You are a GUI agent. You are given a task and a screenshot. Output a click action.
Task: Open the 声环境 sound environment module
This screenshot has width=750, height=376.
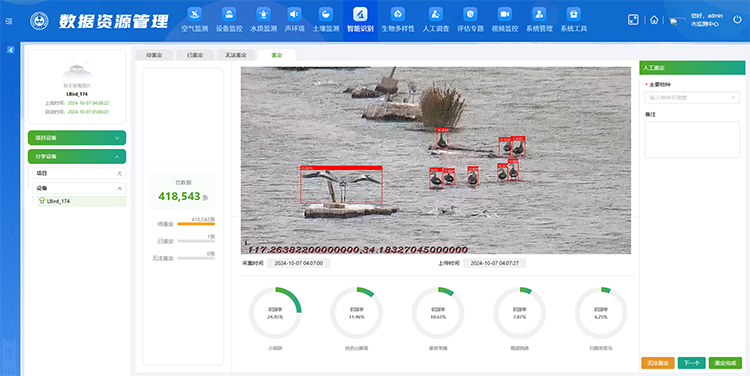[295, 20]
